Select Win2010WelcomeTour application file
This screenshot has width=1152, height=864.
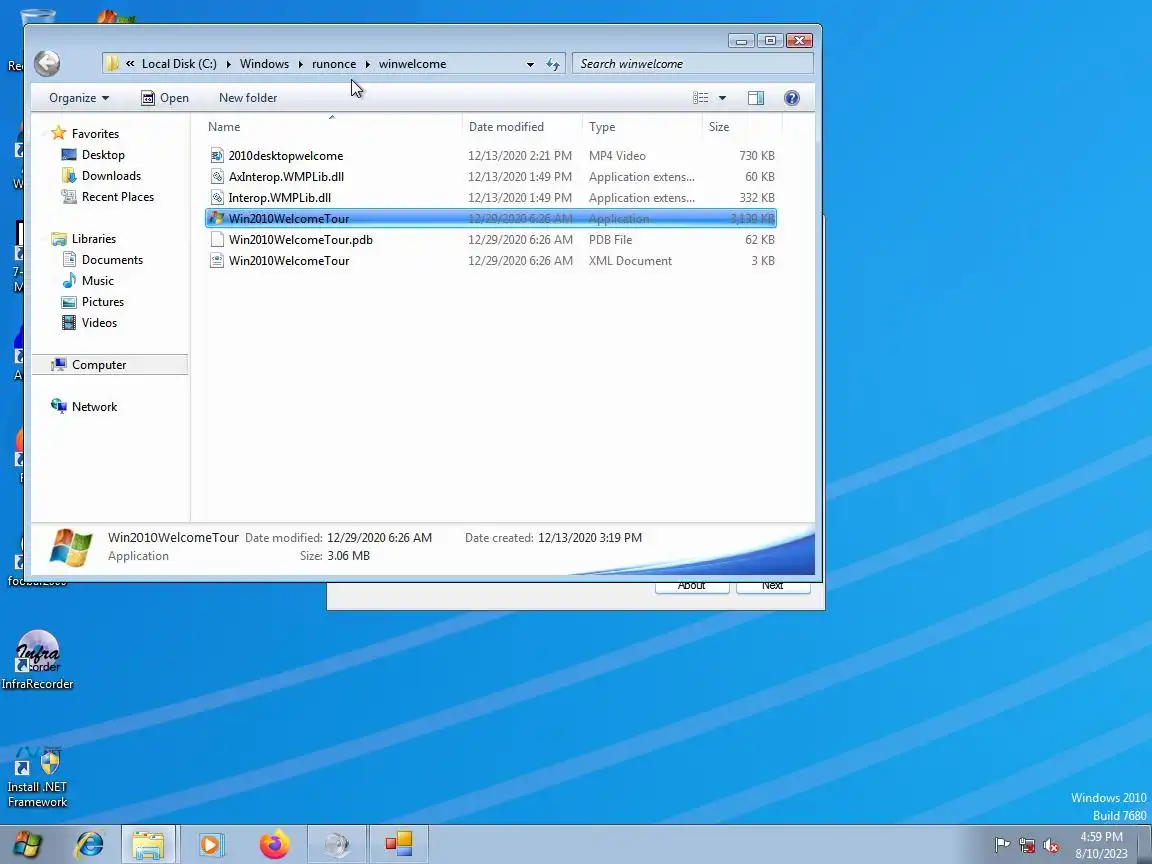491,218
